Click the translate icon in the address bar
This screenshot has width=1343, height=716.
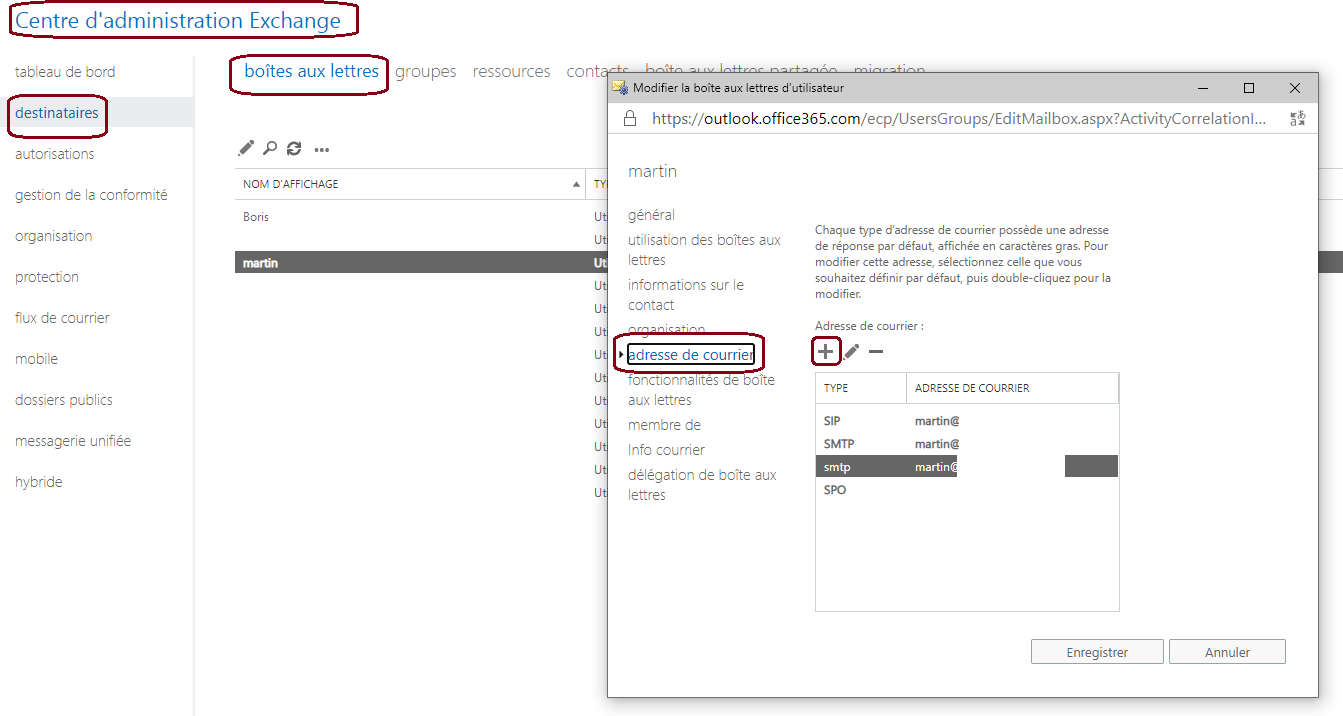[1298, 118]
